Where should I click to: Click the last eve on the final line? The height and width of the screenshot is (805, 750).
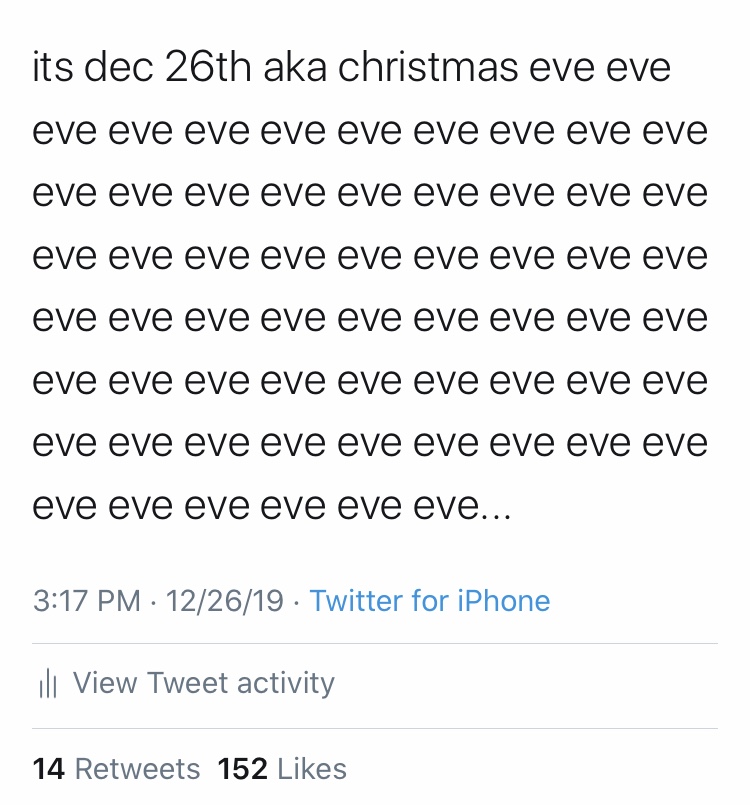point(446,508)
